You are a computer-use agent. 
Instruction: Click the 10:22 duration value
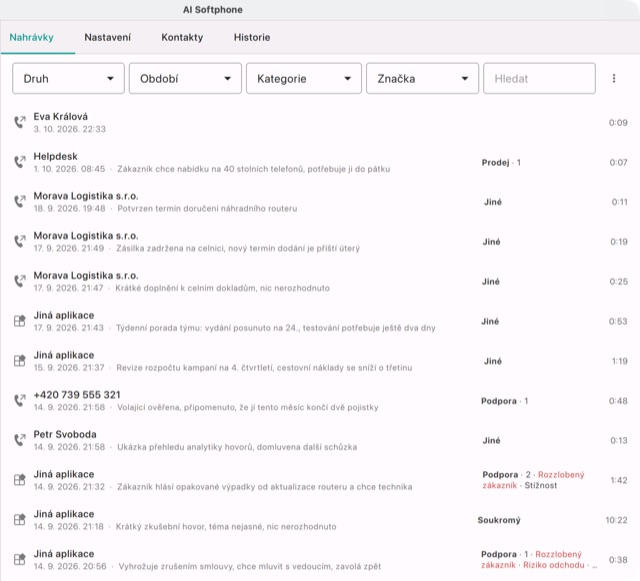pyautogui.click(x=616, y=520)
